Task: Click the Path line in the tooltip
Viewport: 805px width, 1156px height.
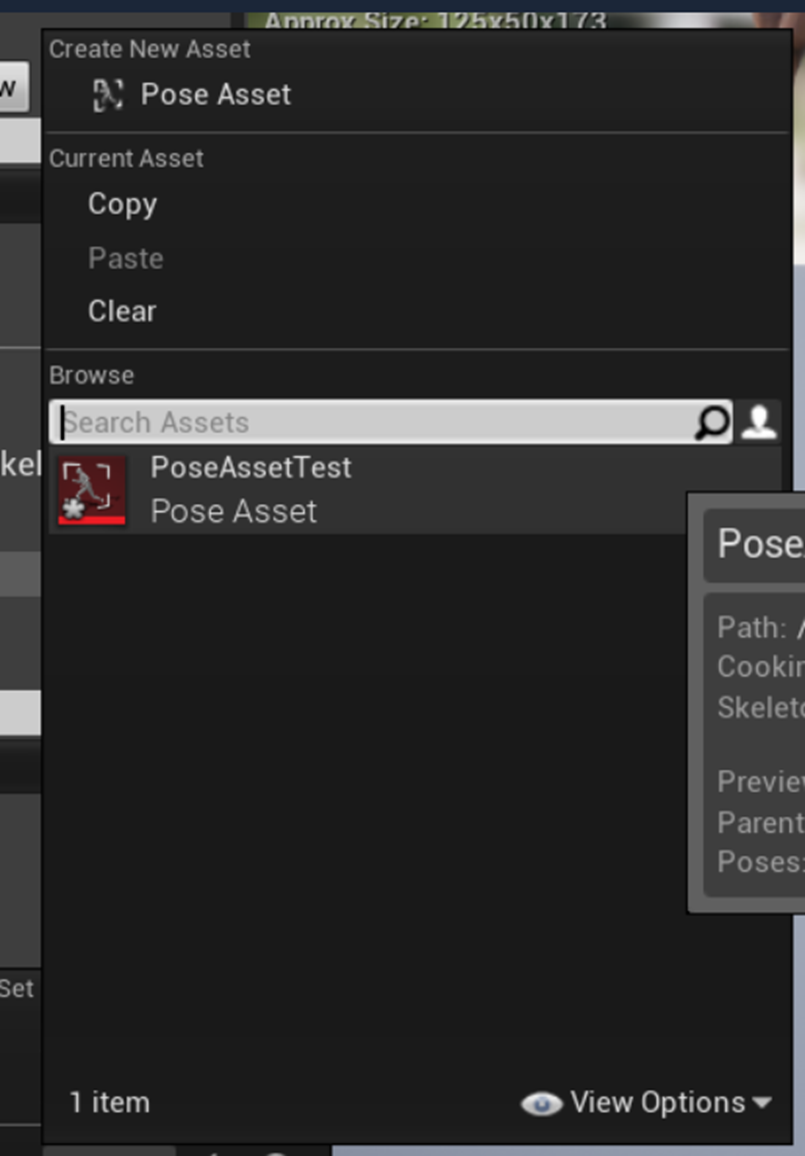Action: [x=761, y=627]
